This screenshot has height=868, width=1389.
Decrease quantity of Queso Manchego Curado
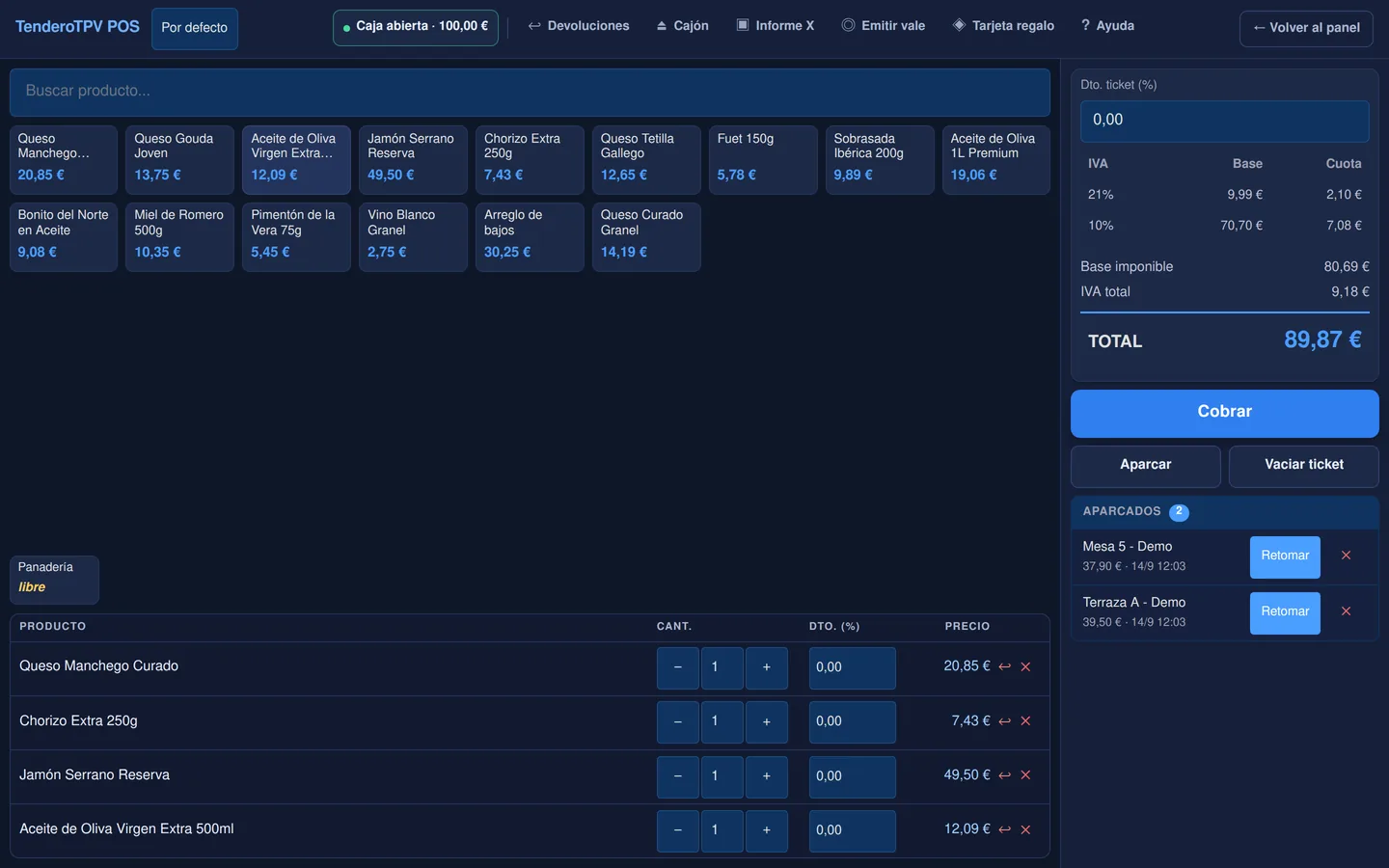[678, 667]
